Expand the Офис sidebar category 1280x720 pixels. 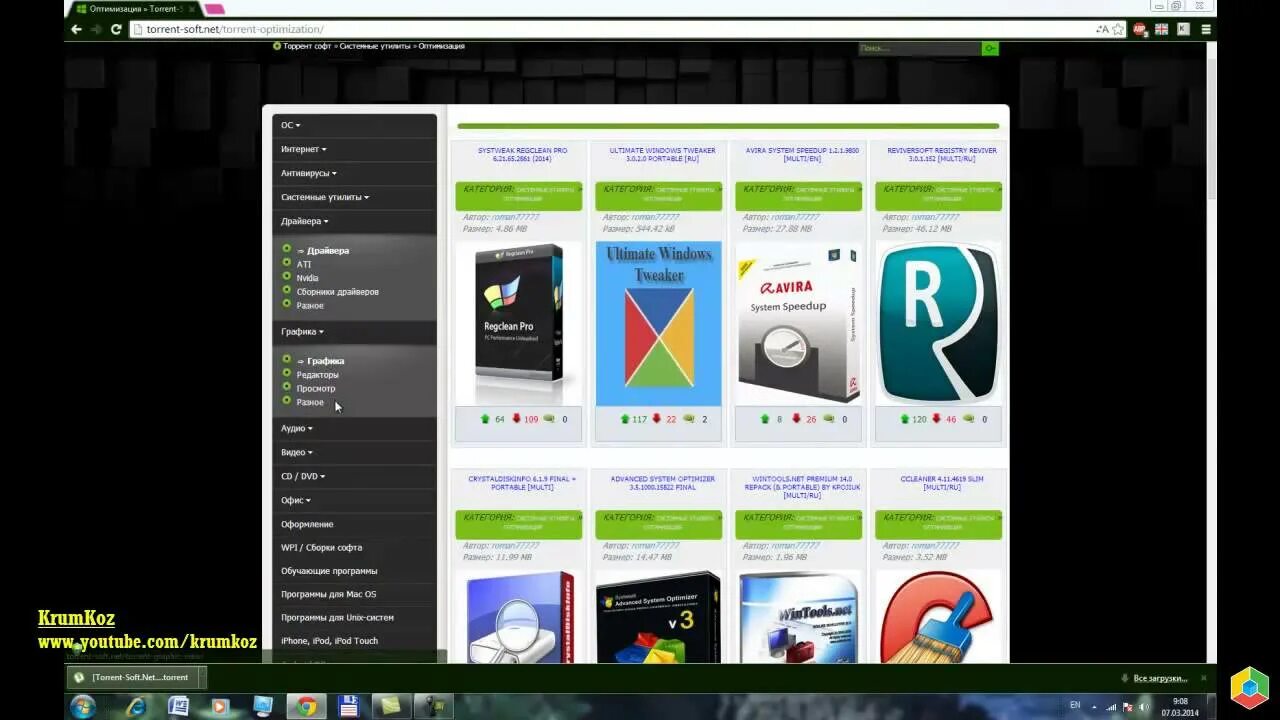tap(354, 500)
